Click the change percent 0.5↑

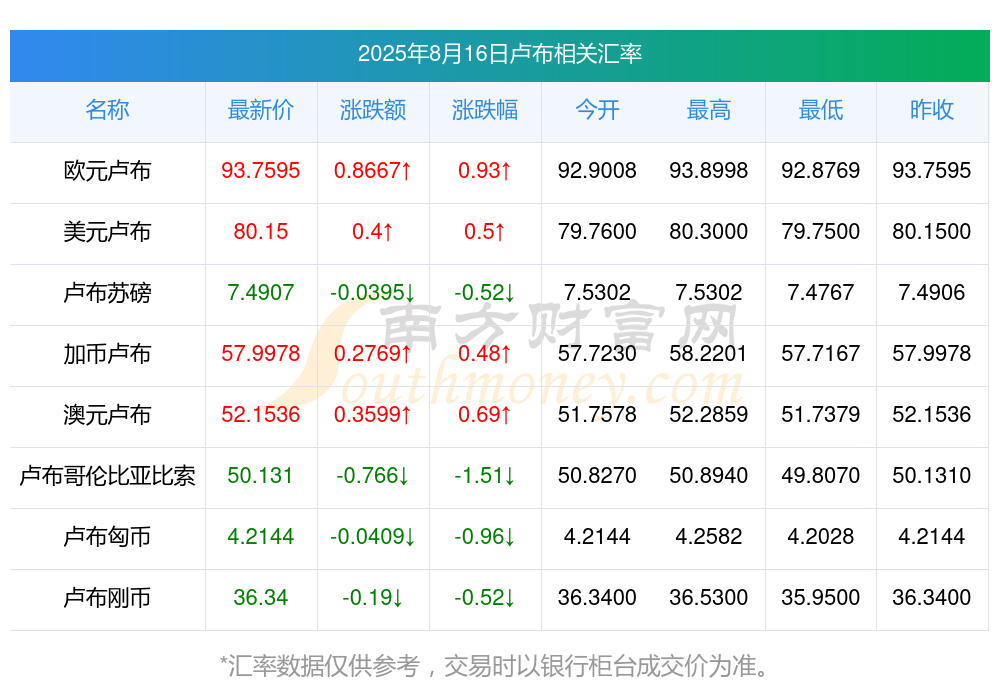point(485,231)
